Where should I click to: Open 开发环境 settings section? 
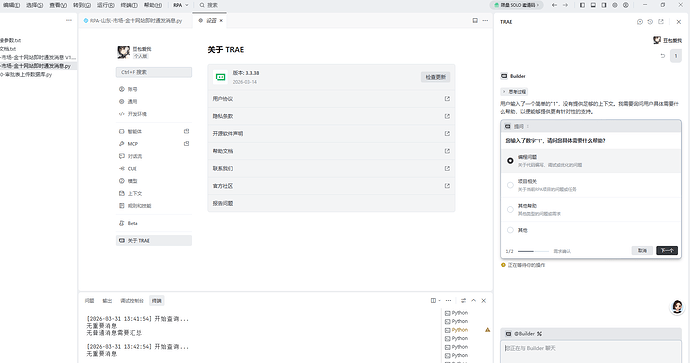[x=154, y=114]
